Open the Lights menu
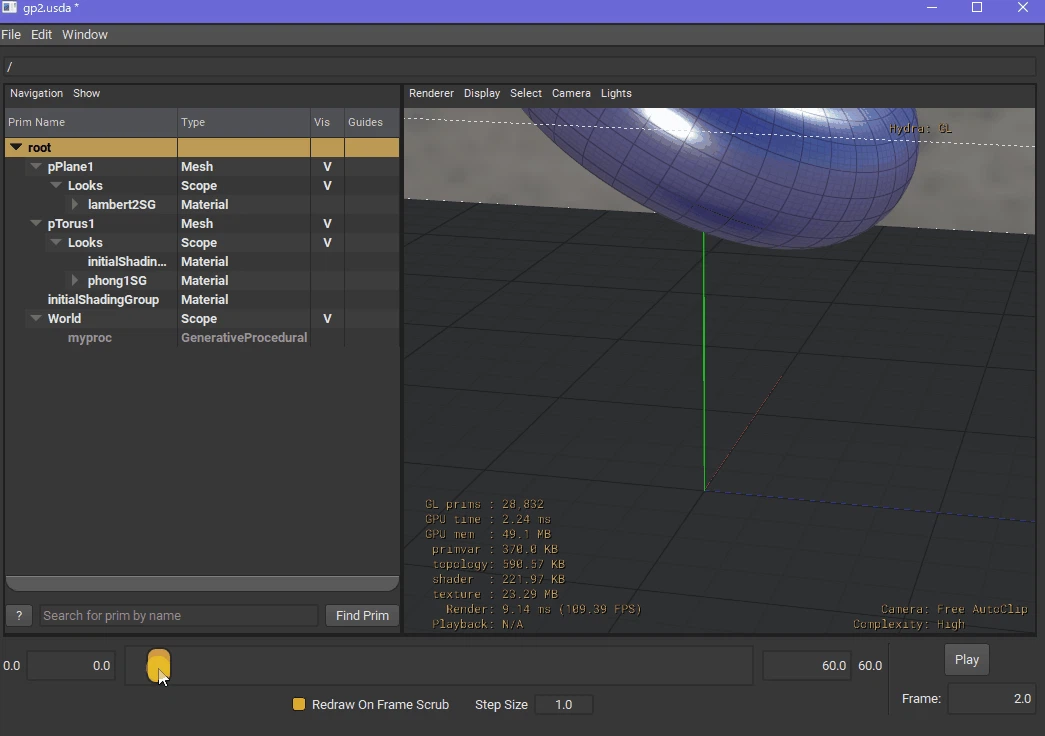Viewport: 1045px width, 736px height. (616, 93)
